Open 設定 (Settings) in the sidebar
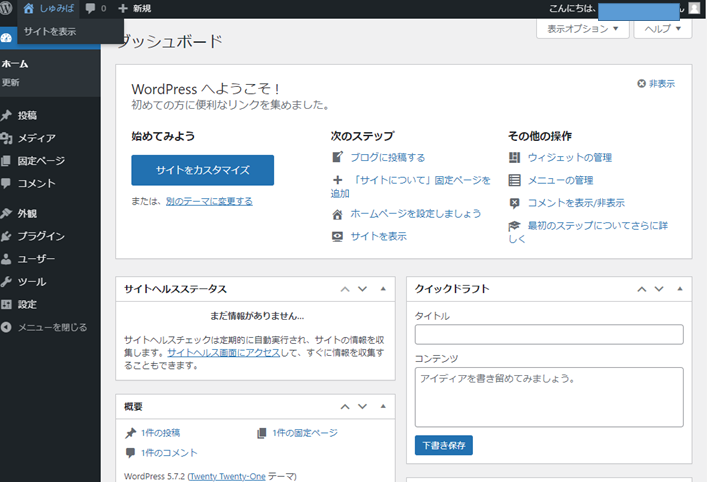The width and height of the screenshot is (707, 482). [27, 304]
